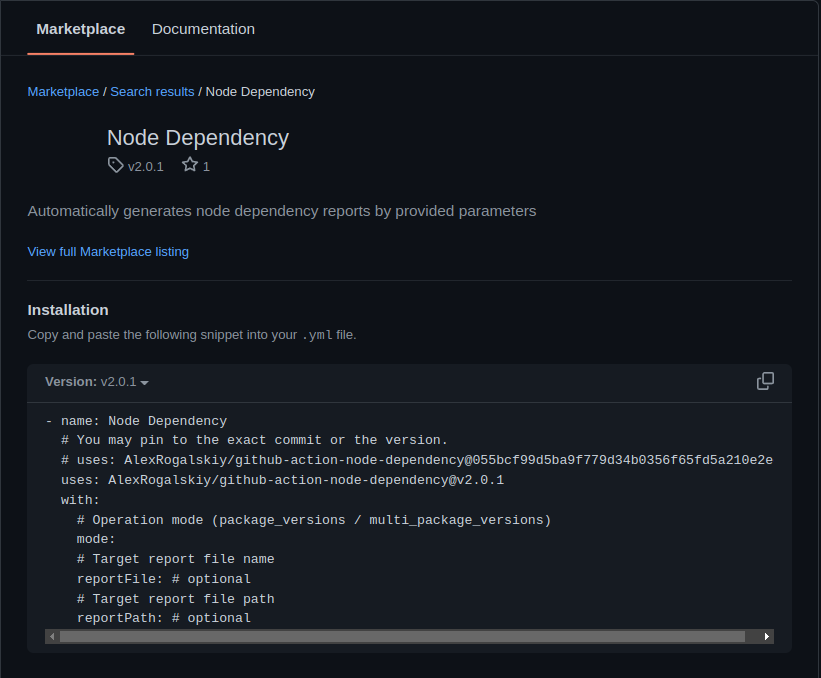This screenshot has height=678, width=821.
Task: Click the tag icon beside v2.0.1
Action: pos(116,165)
